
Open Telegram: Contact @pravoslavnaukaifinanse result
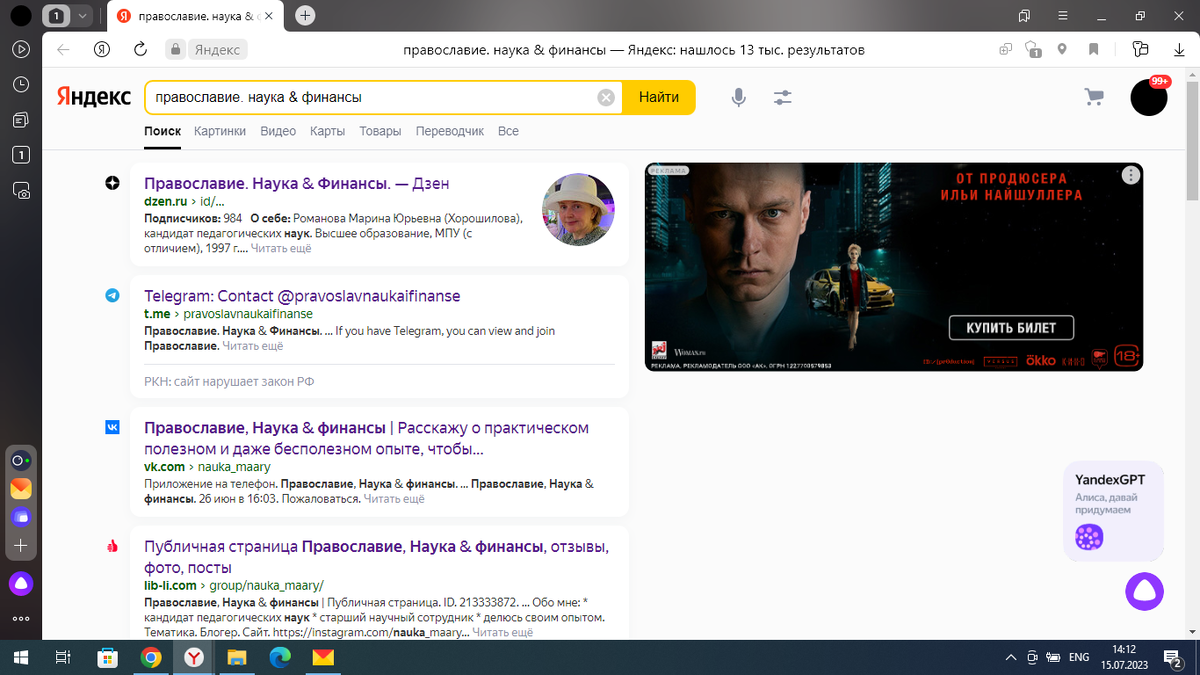click(x=302, y=296)
